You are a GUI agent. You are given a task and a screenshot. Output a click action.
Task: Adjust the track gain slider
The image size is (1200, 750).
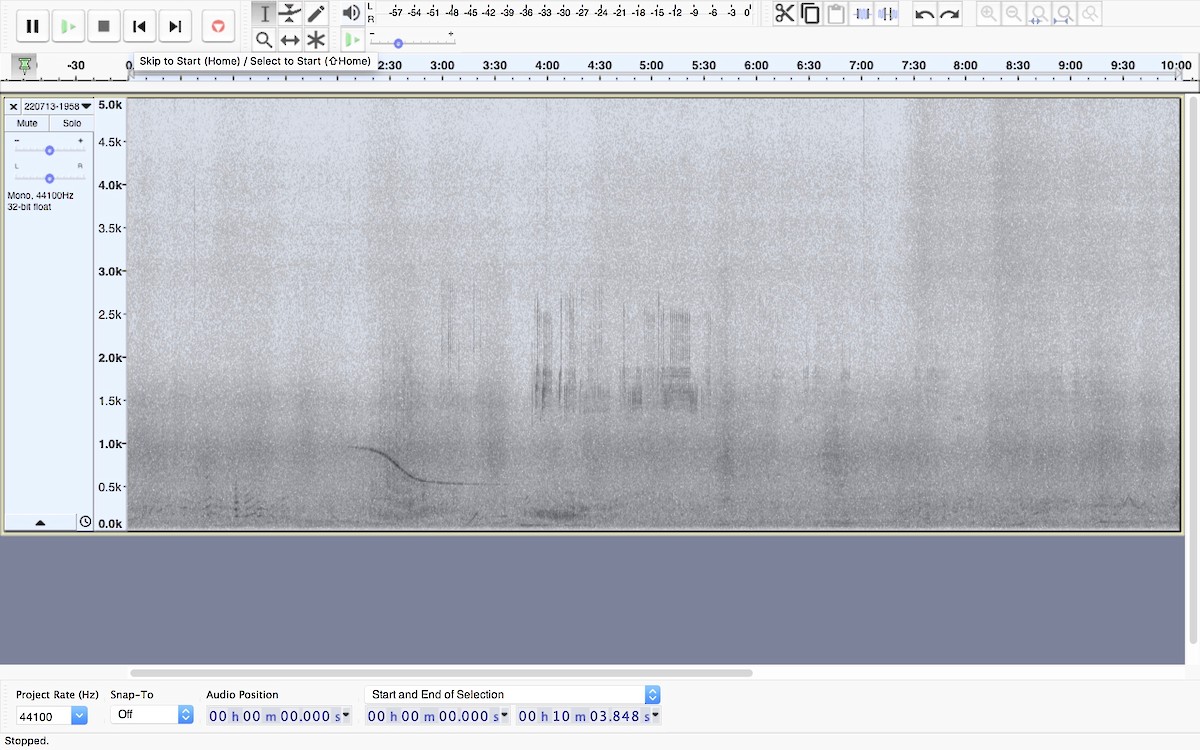pyautogui.click(x=49, y=150)
